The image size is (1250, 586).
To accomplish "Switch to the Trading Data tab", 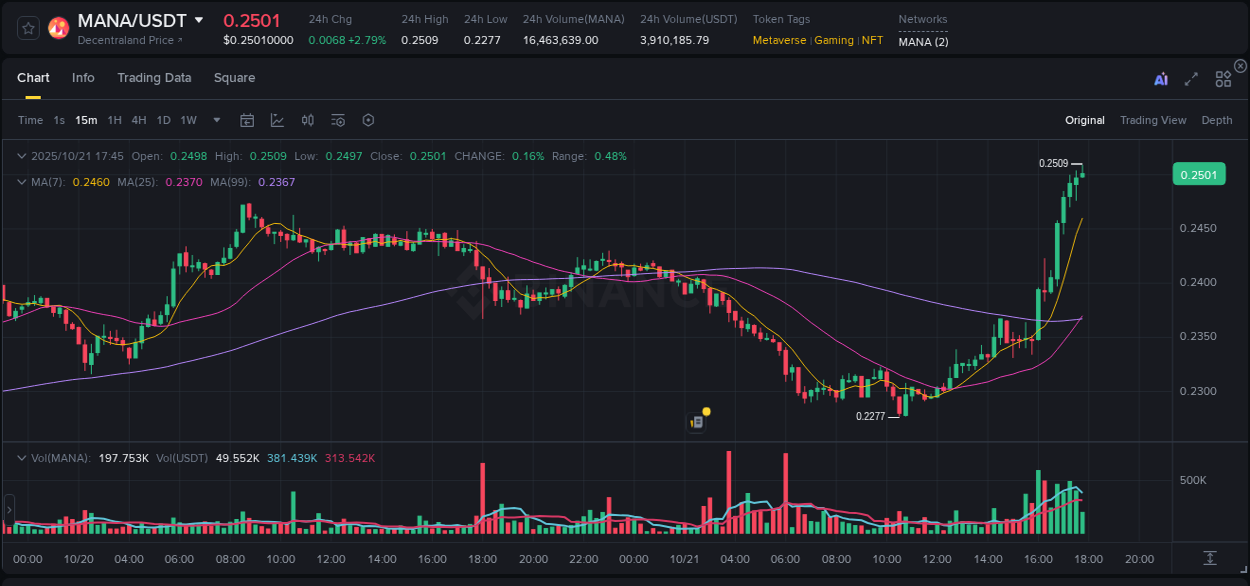I will click(154, 78).
